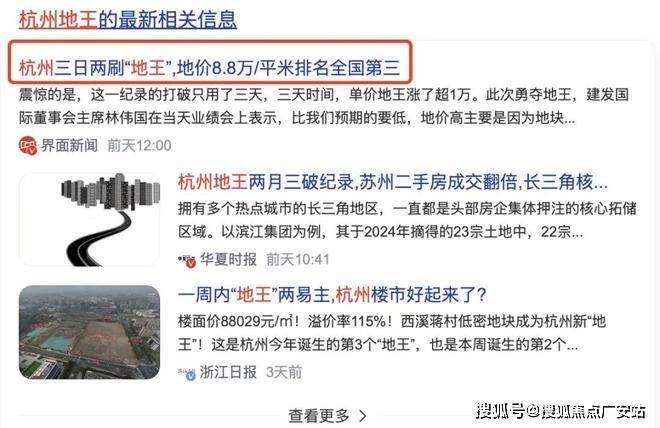Open the 杭州地王两月三破纪录 headline
This screenshot has width=660, height=428.
pyautogui.click(x=393, y=182)
